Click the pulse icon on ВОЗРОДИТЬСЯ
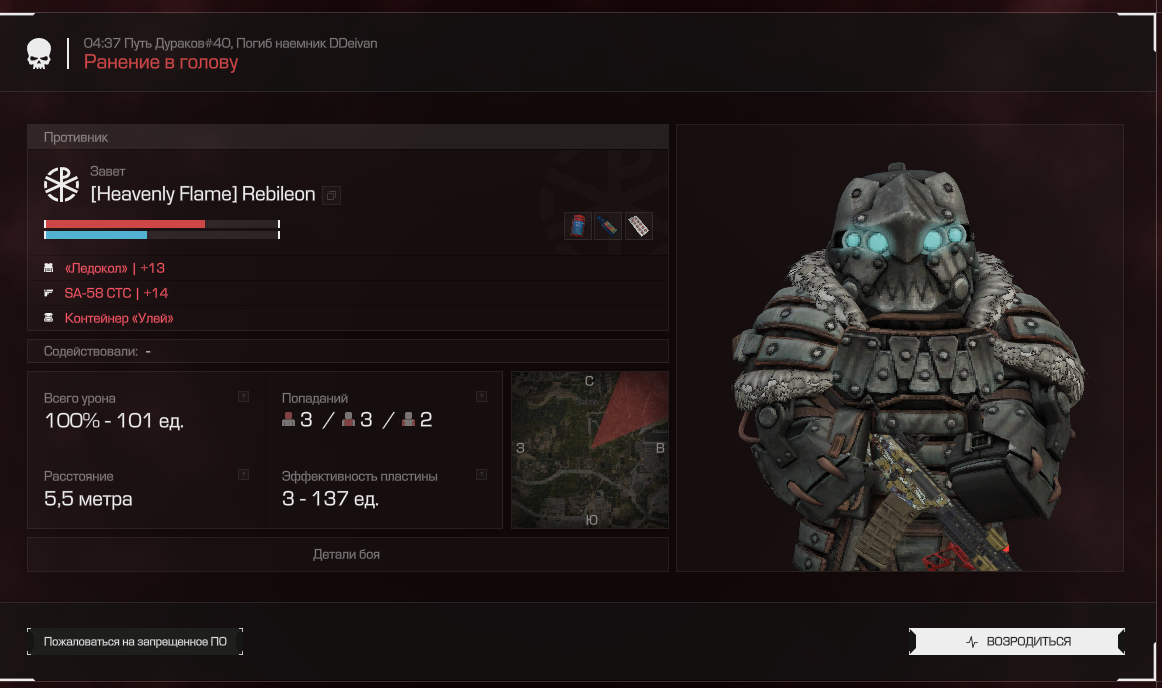 click(972, 642)
